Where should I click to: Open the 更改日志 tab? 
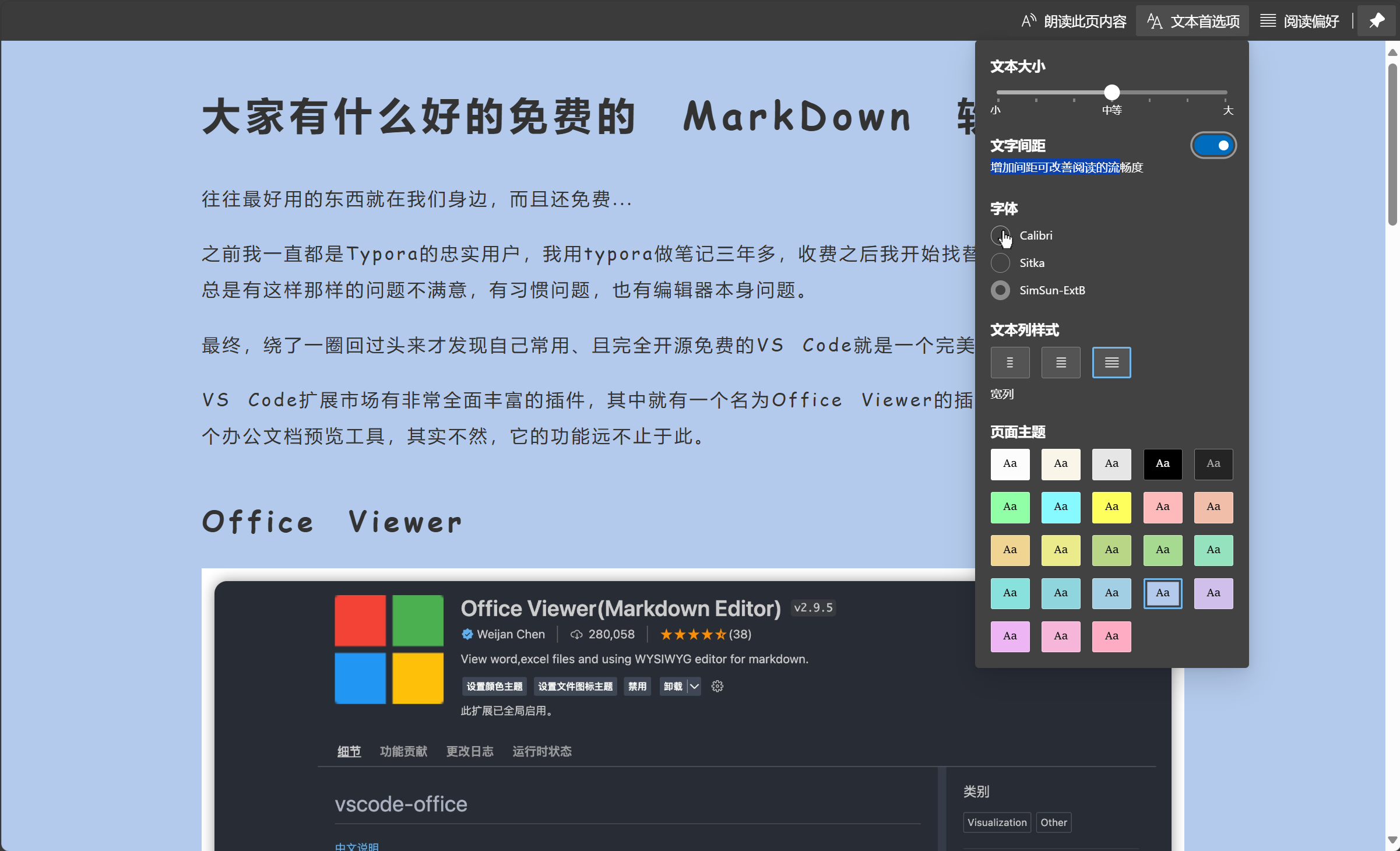coord(470,751)
